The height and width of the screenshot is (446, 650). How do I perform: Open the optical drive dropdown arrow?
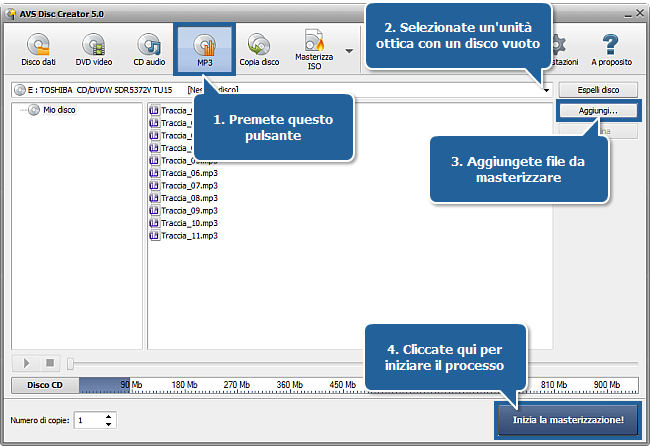(546, 90)
